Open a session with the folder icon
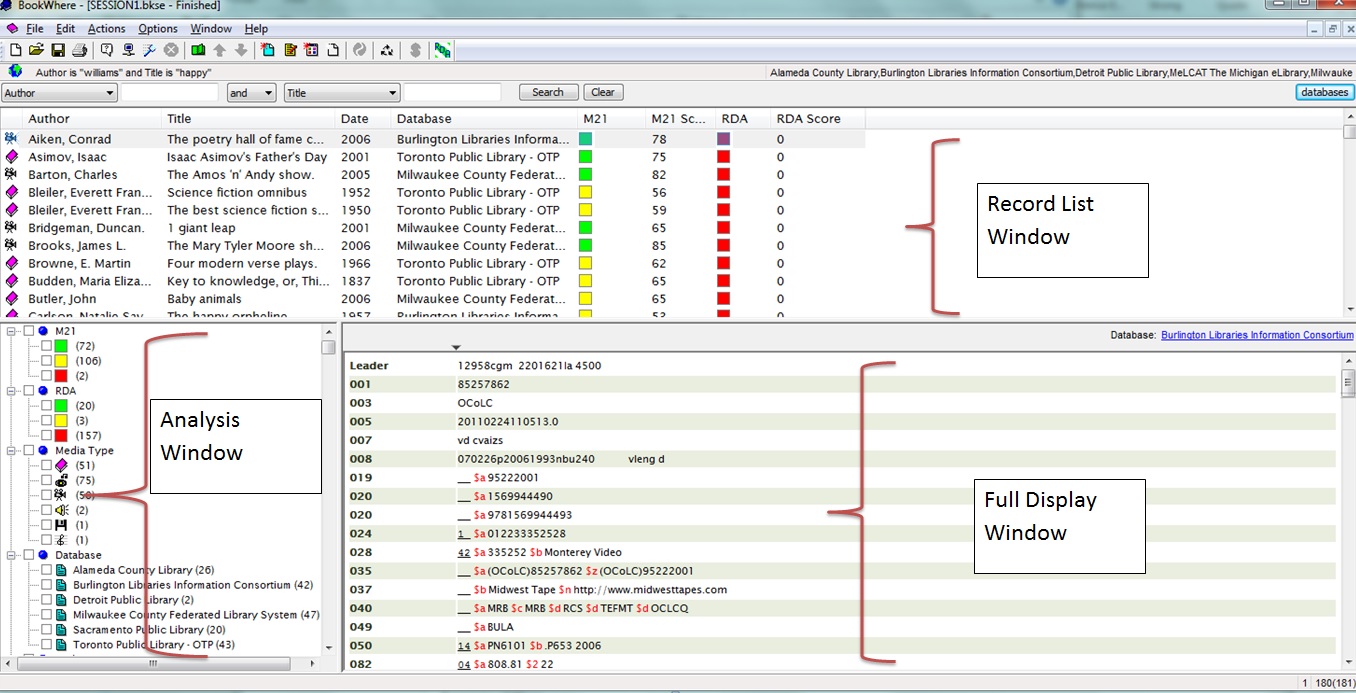The height and width of the screenshot is (693, 1356). 36,50
